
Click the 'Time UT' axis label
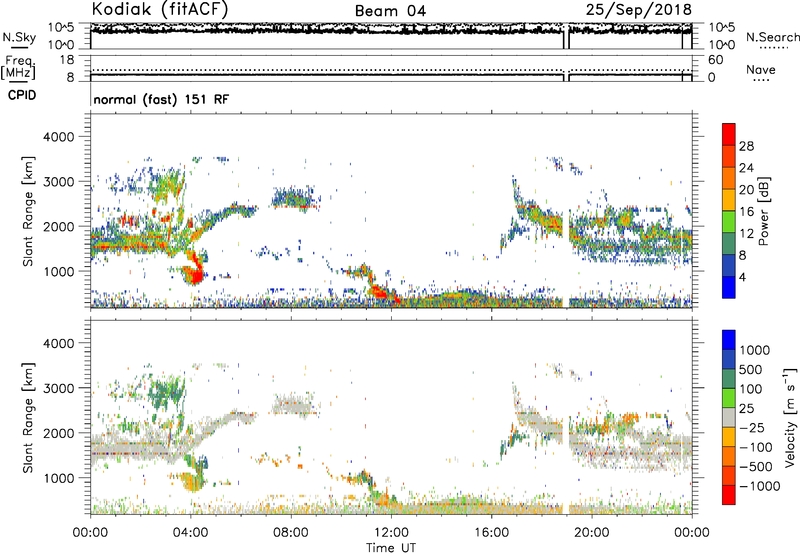click(x=391, y=548)
